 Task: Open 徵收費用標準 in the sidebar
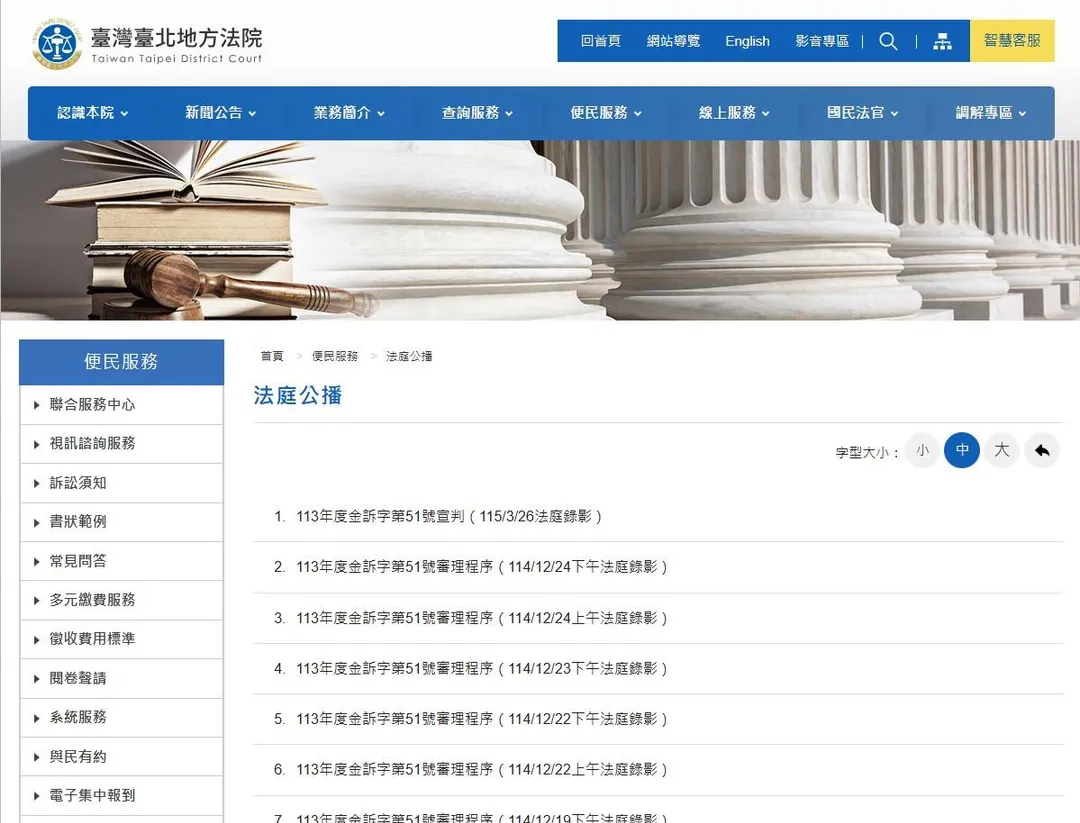coord(121,639)
